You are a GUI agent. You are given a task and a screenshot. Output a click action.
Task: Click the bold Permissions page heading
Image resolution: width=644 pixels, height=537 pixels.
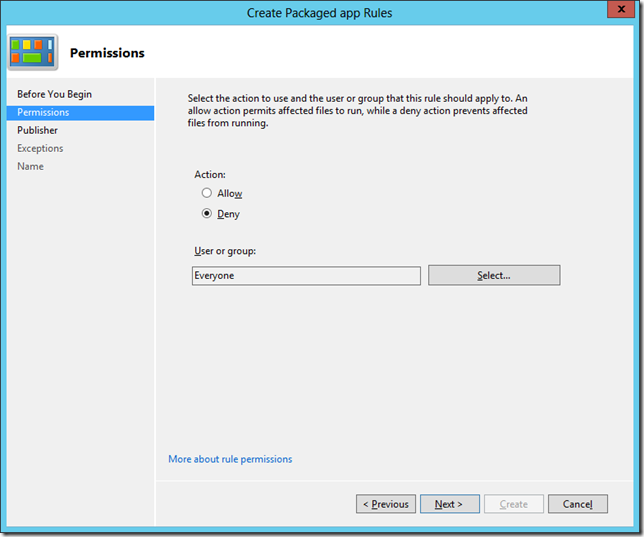point(107,53)
